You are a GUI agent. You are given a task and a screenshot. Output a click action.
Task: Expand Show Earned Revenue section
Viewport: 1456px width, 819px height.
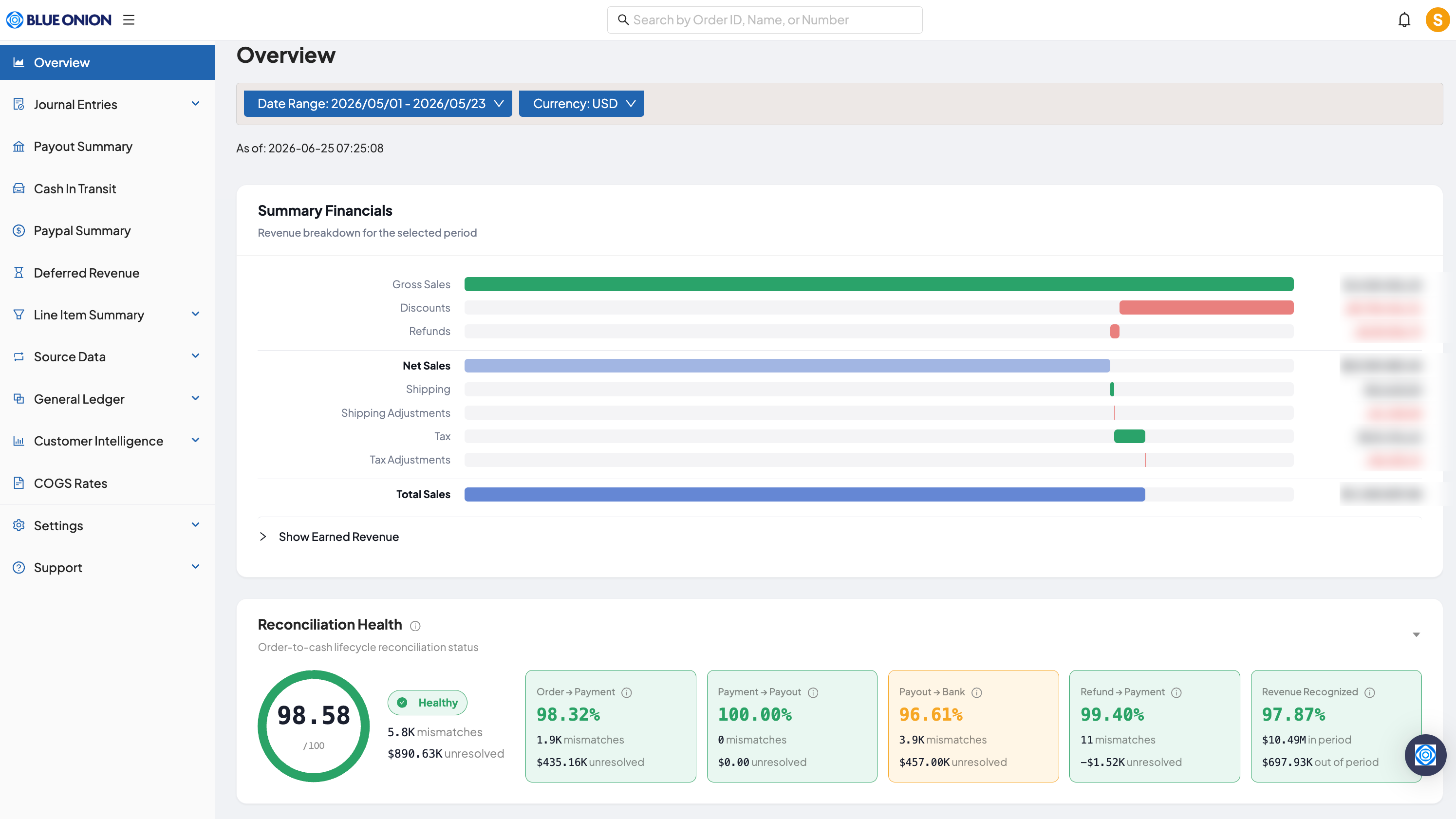click(x=329, y=537)
